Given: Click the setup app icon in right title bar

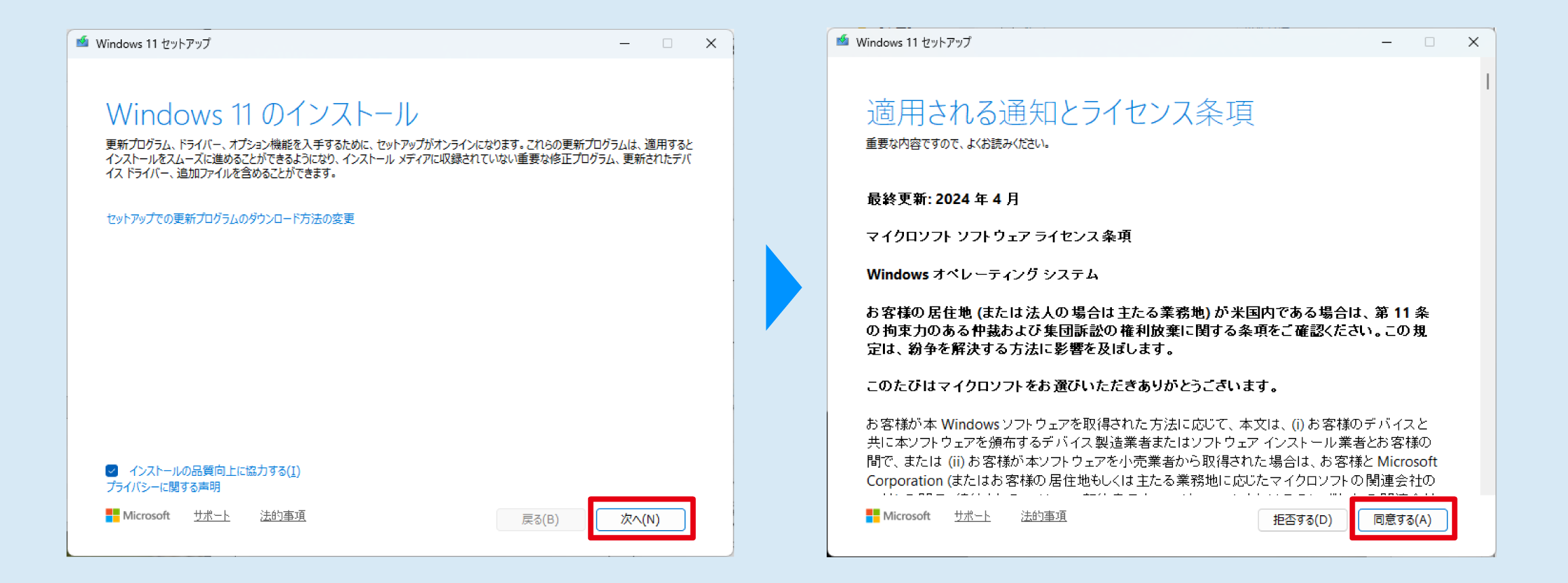Looking at the screenshot, I should click(843, 41).
